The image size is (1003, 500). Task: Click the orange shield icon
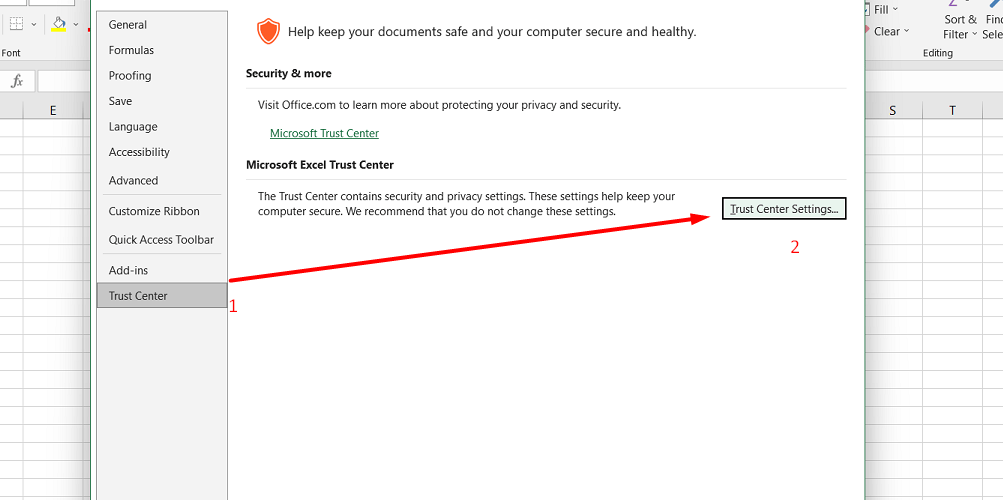[268, 31]
